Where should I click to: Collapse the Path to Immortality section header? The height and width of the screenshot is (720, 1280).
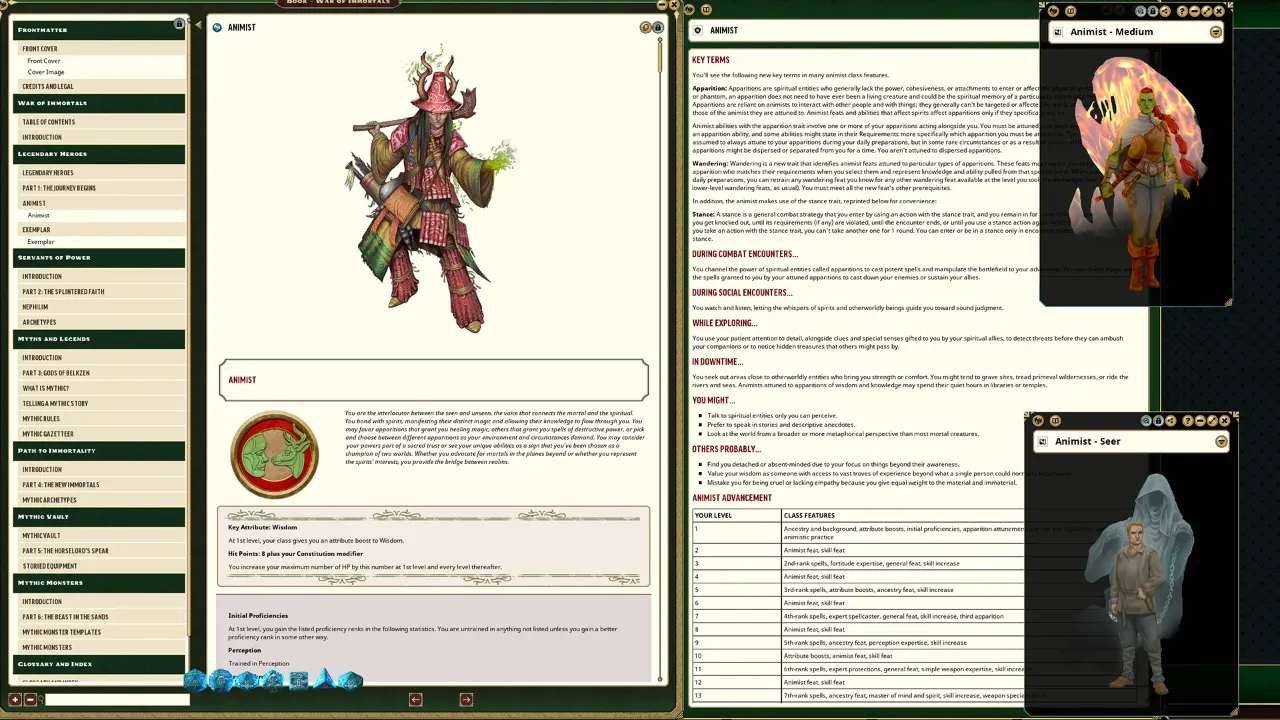click(x=99, y=451)
